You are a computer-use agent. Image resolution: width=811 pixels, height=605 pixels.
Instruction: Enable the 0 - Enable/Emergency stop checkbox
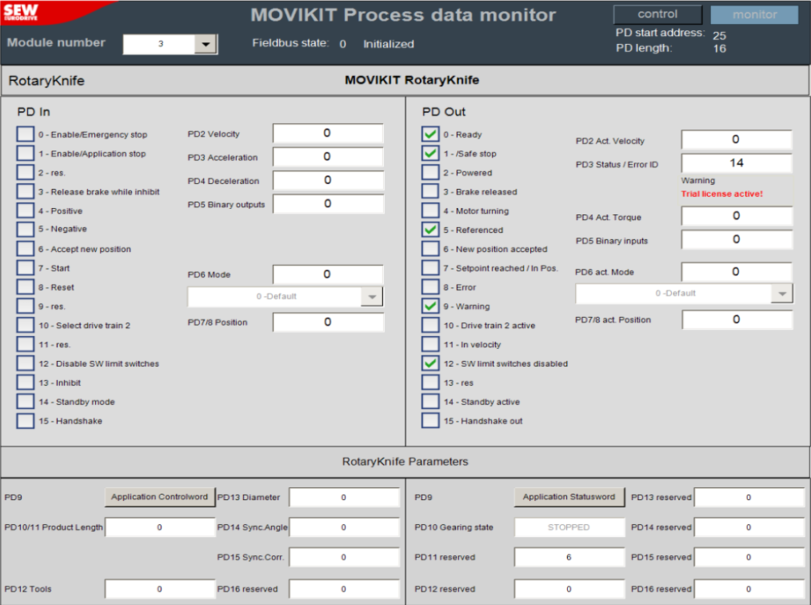pos(25,135)
